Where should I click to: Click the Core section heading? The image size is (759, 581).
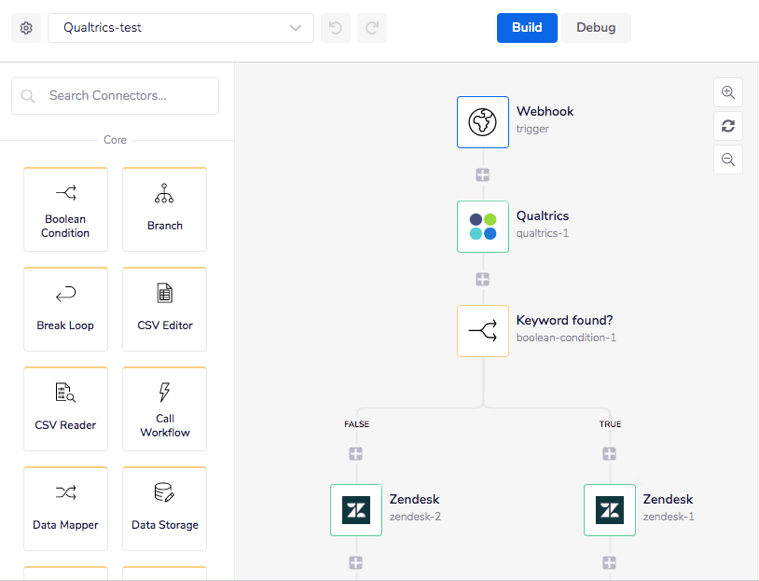coord(115,140)
